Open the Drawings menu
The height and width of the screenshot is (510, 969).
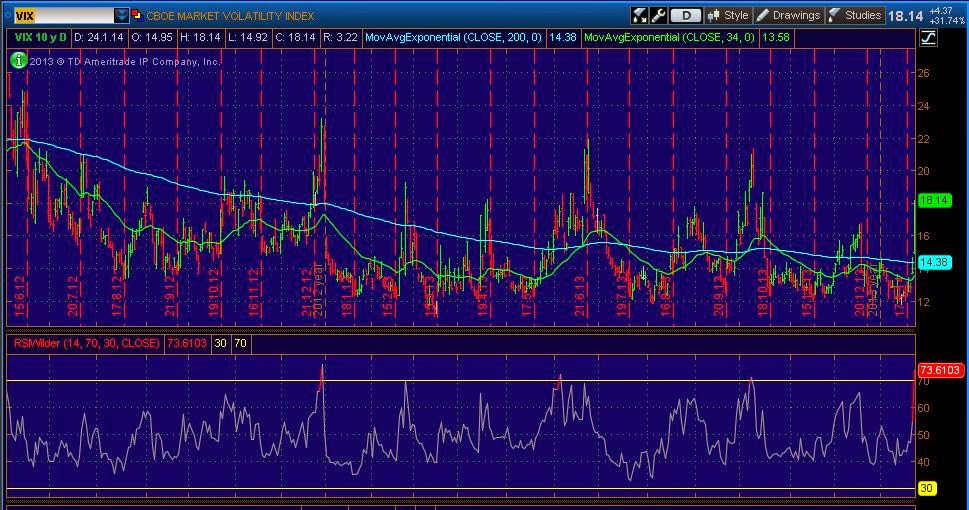click(x=789, y=15)
